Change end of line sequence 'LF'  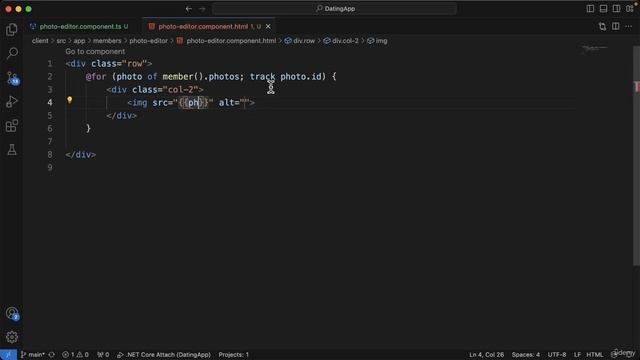pos(577,355)
